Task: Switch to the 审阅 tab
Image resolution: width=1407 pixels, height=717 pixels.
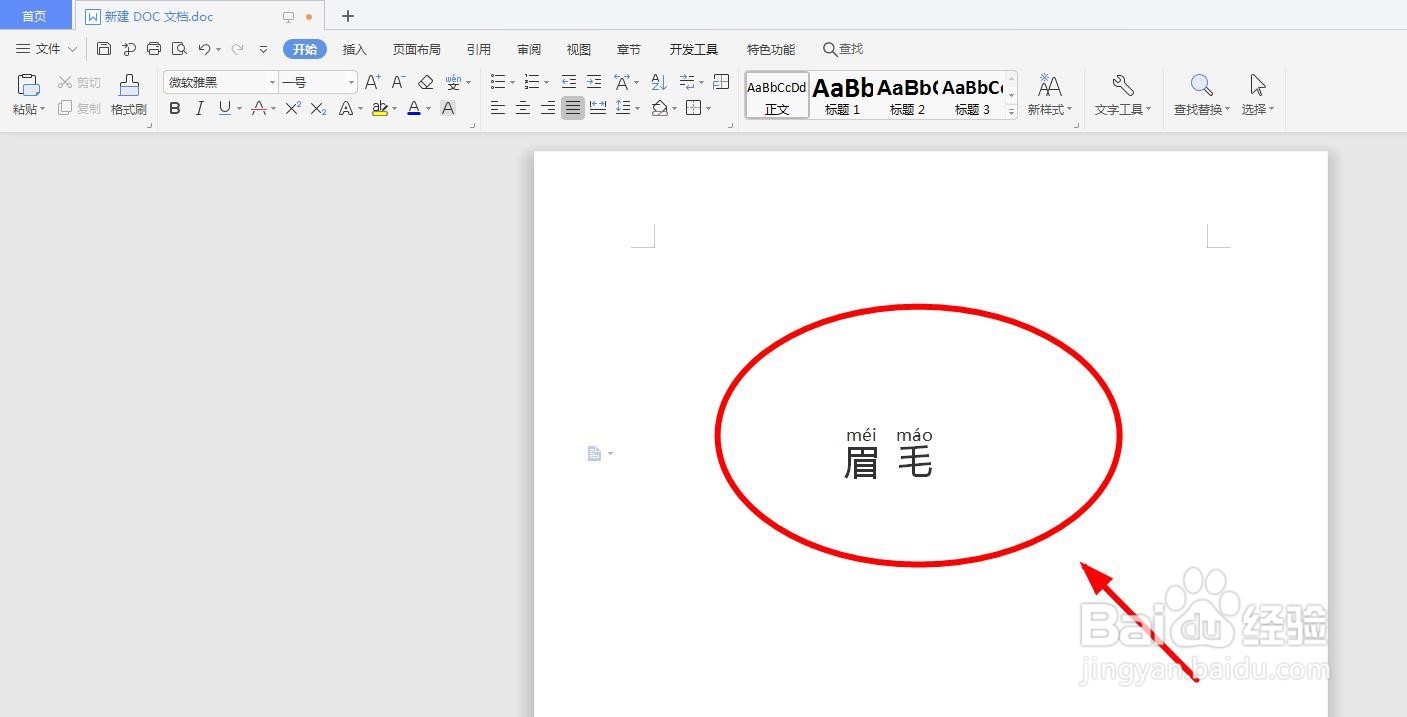Action: click(529, 49)
